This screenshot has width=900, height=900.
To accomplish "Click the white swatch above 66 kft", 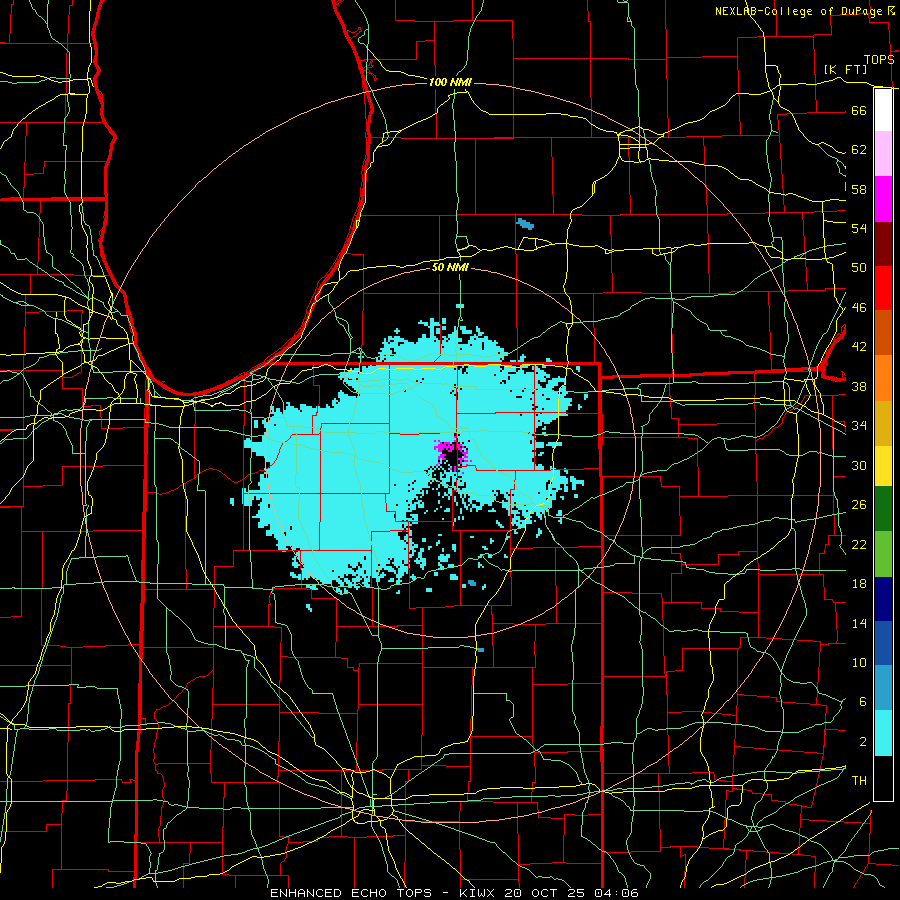I will click(883, 110).
